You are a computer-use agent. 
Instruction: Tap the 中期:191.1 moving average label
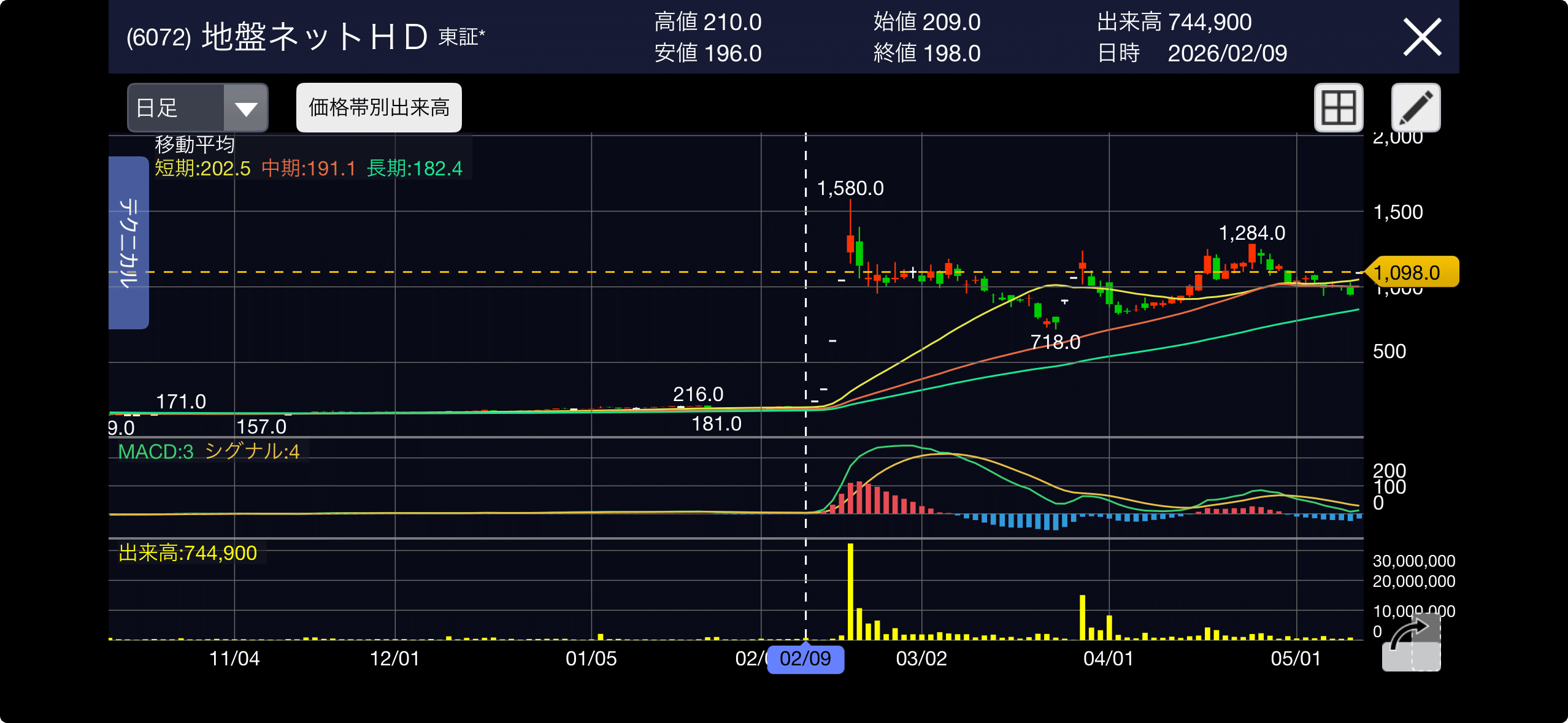(309, 169)
